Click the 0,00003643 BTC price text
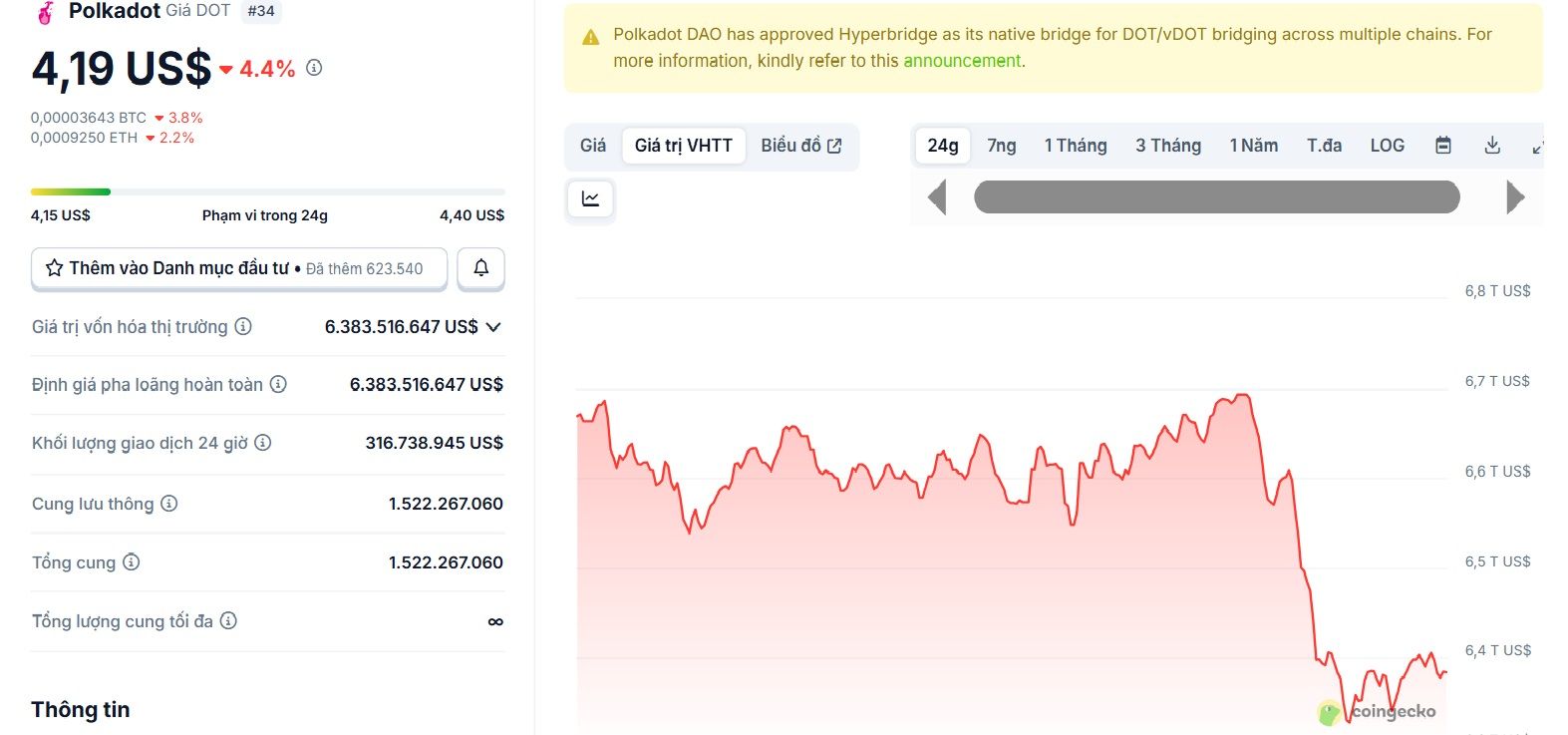1568x735 pixels. pyautogui.click(x=89, y=118)
